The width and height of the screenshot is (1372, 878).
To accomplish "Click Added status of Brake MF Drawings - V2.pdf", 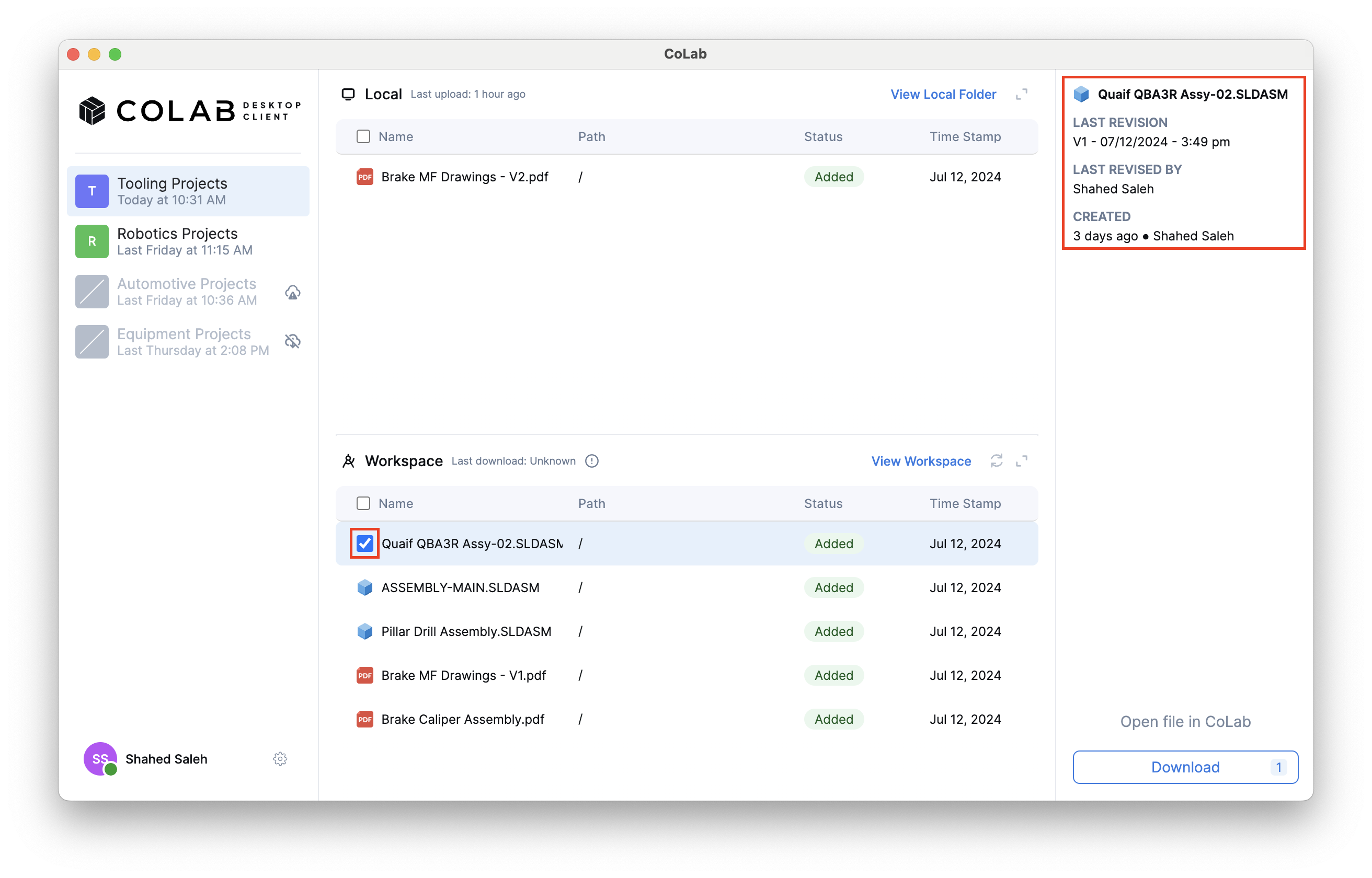I will pyautogui.click(x=833, y=177).
